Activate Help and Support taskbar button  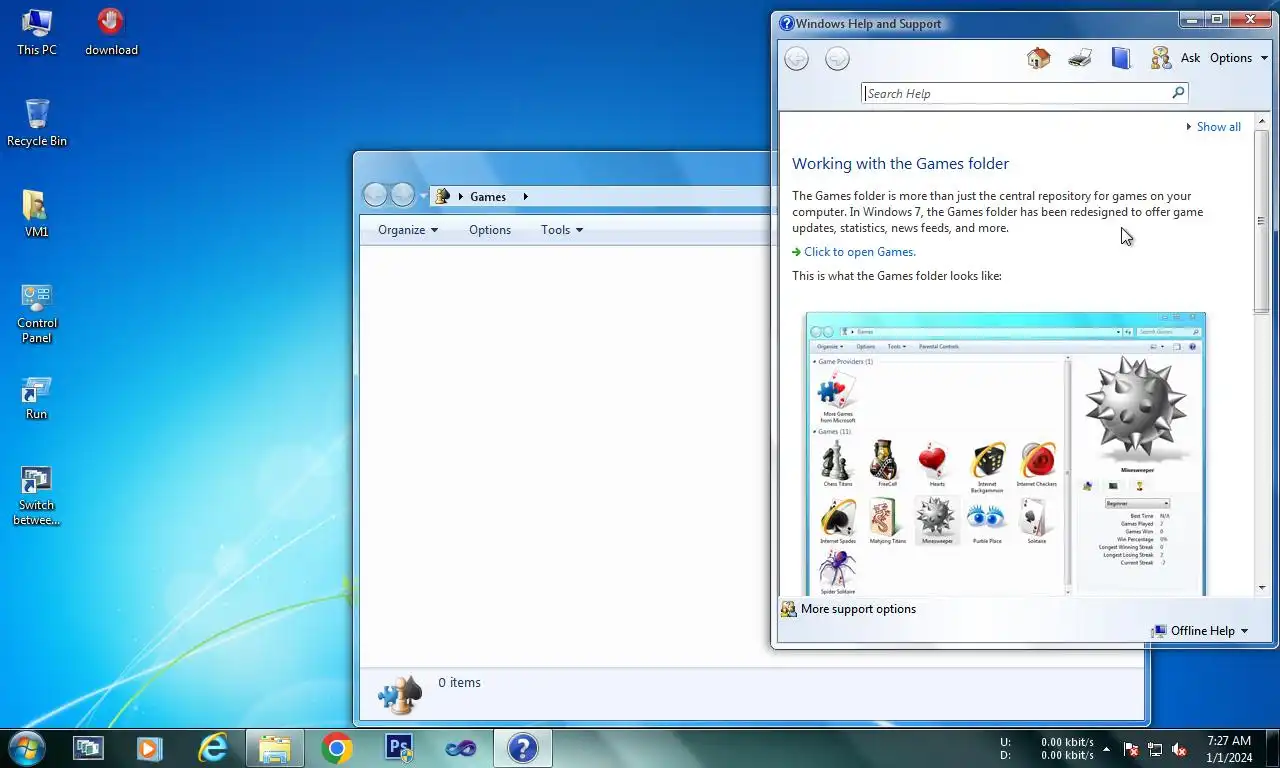click(523, 748)
